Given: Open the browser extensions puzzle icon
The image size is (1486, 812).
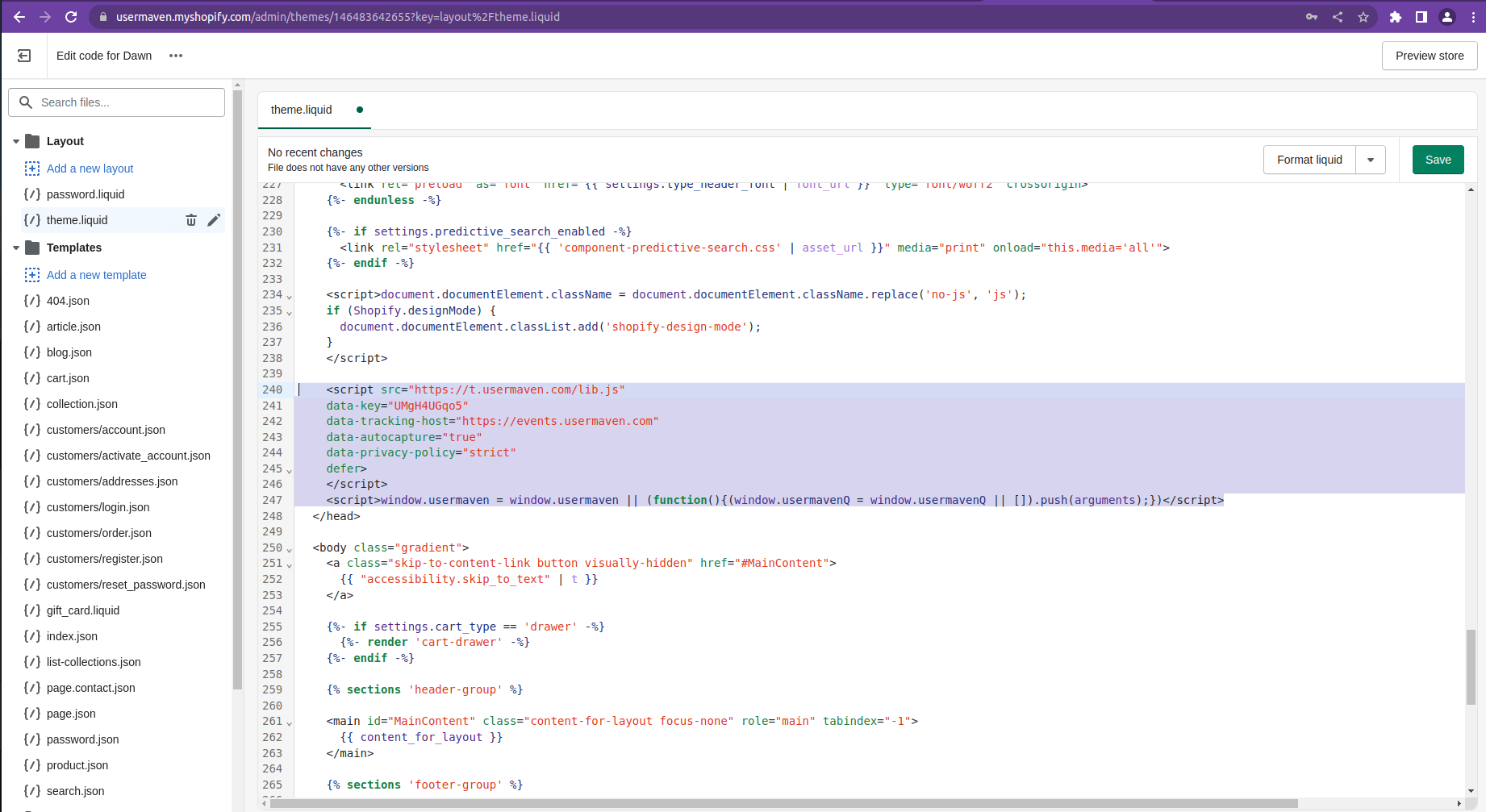Looking at the screenshot, I should [x=1395, y=17].
